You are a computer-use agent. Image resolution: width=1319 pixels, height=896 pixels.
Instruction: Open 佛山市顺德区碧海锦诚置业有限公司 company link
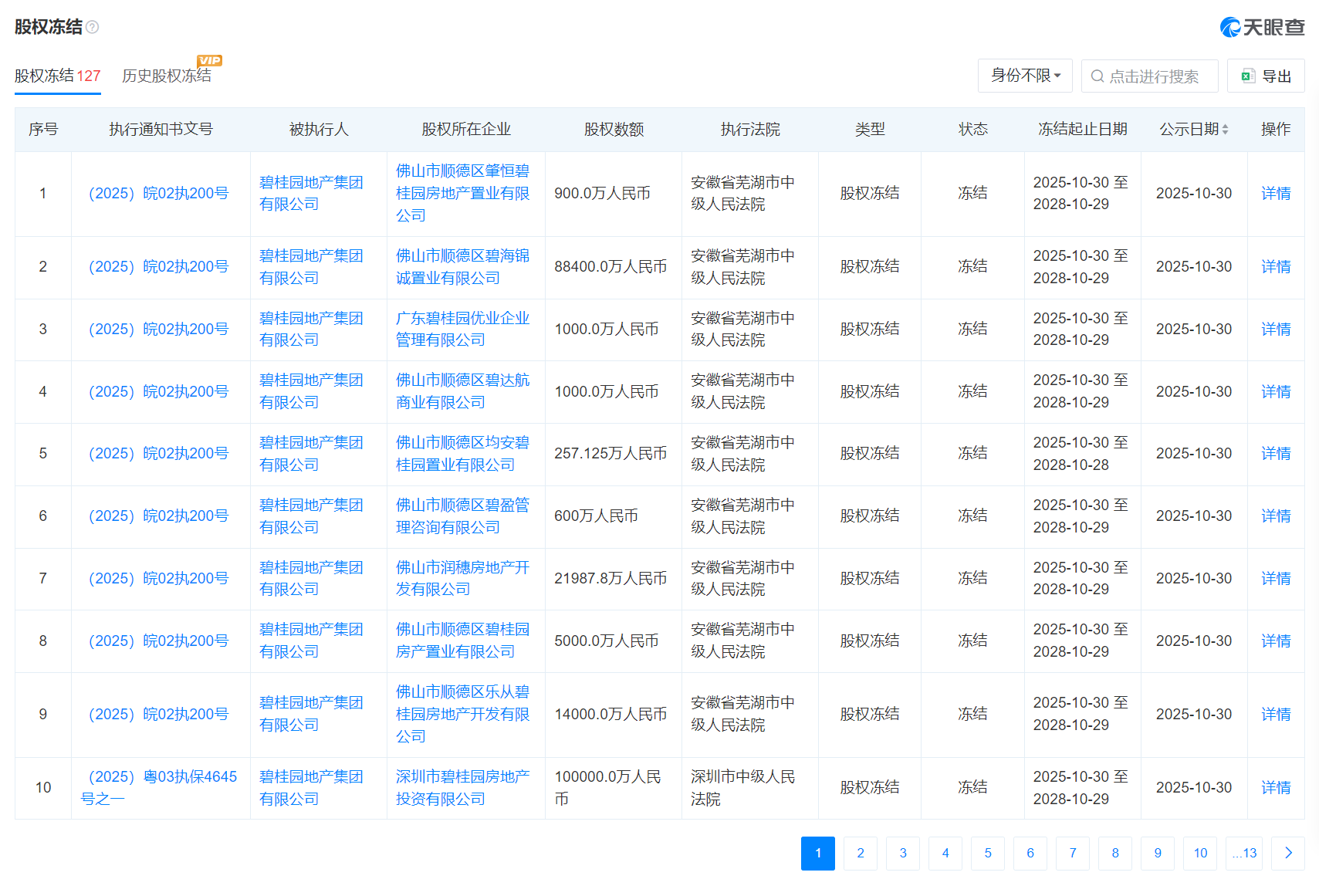tap(462, 267)
